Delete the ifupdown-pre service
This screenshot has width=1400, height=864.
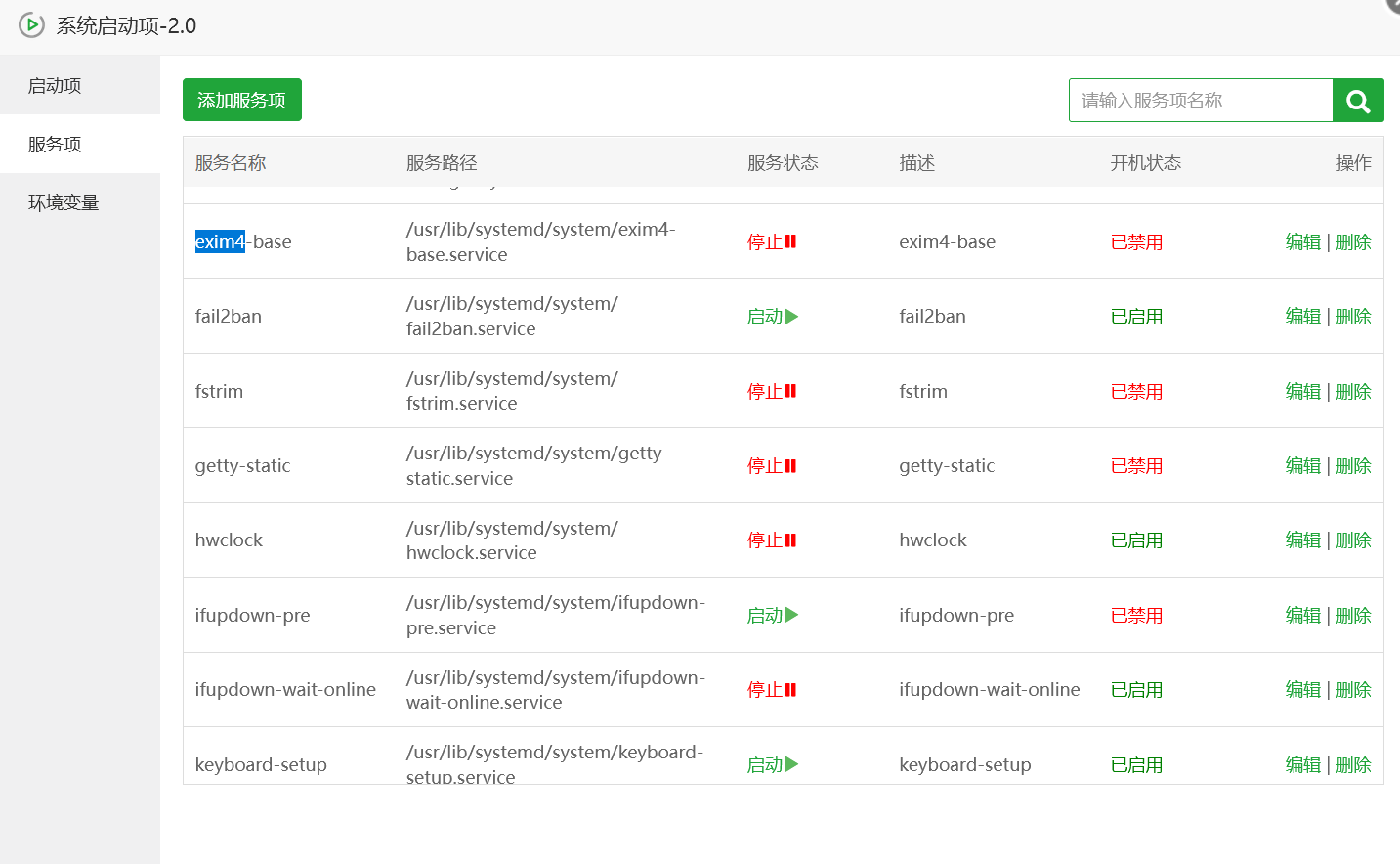tap(1353, 616)
